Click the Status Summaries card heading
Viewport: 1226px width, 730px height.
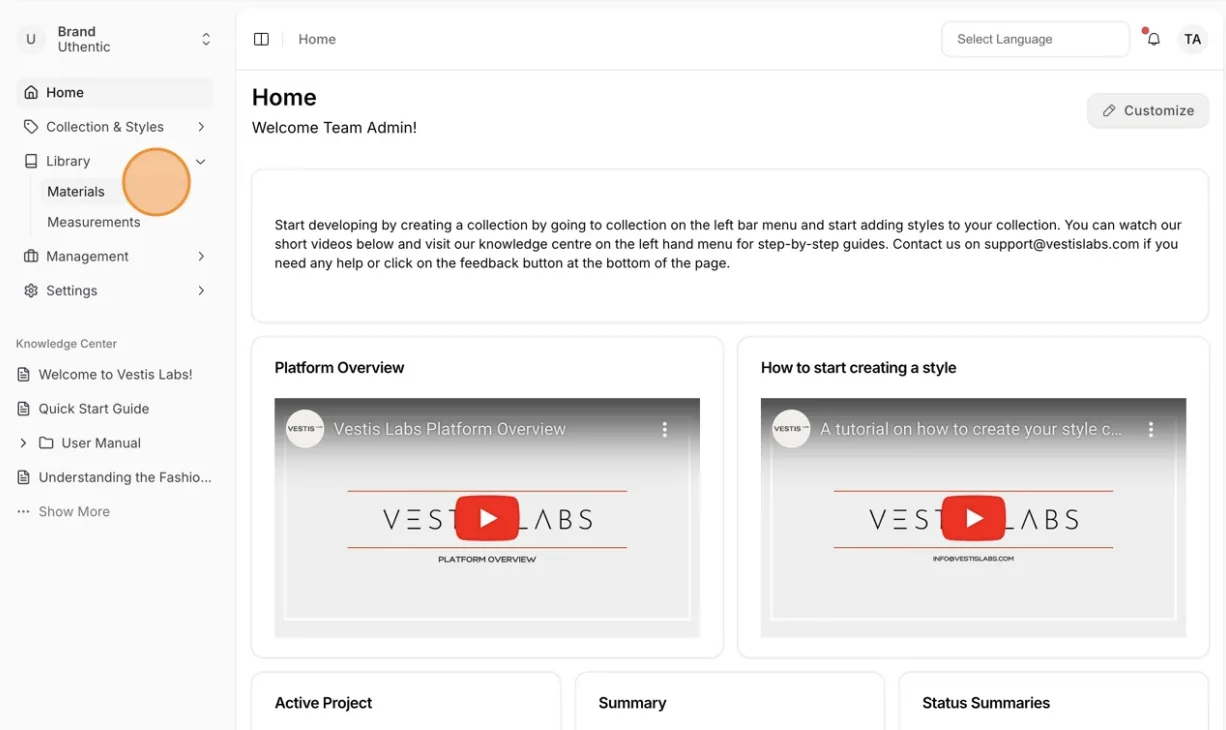(986, 703)
